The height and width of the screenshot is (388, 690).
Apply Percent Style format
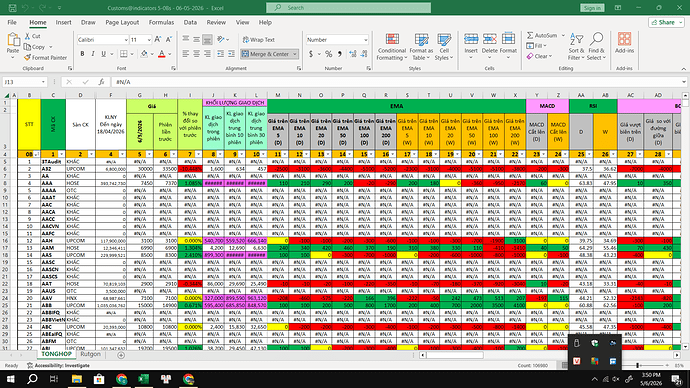[x=328, y=54]
